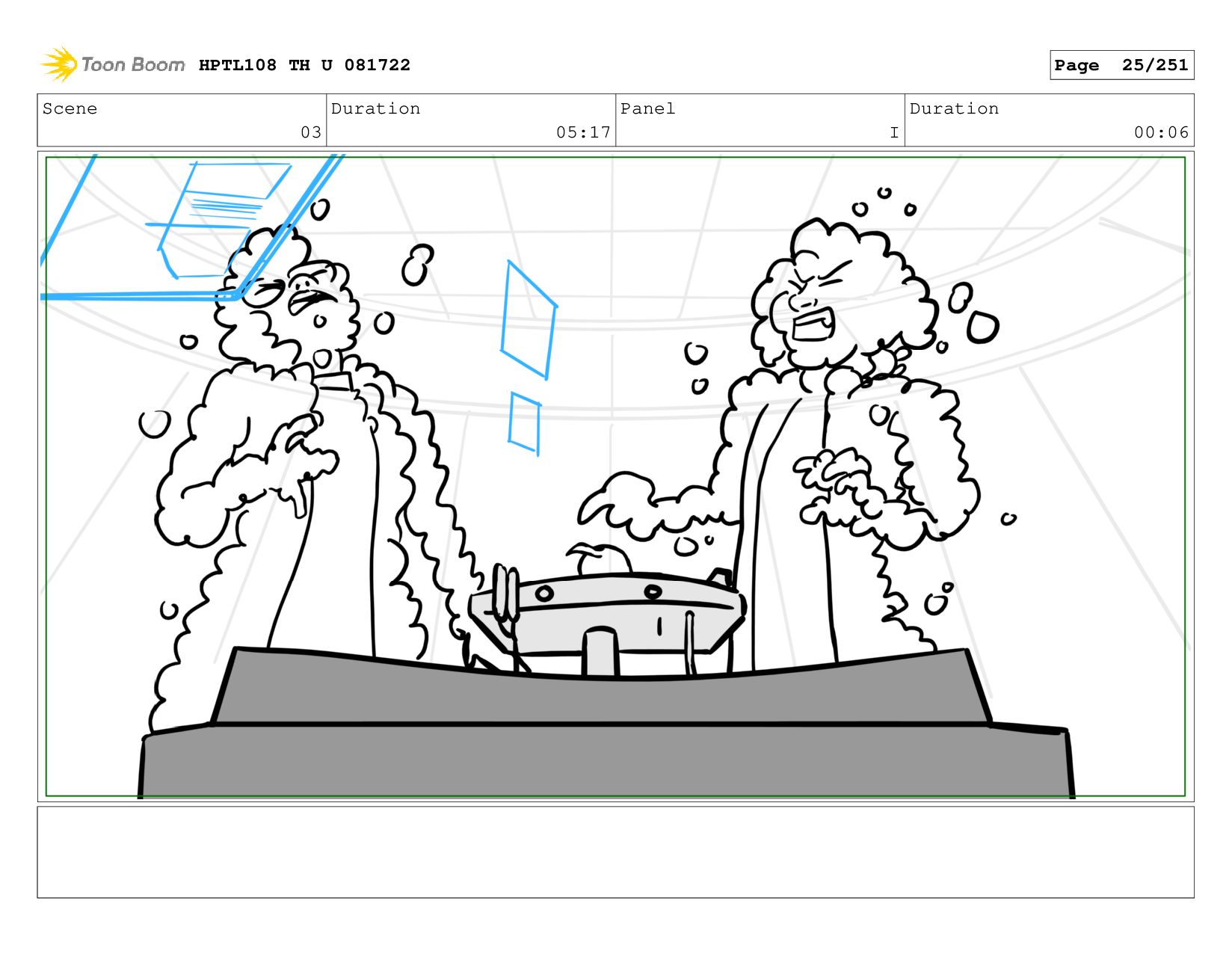1232x954 pixels.
Task: Click the "Page 25/251" page indicator
Action: pyautogui.click(x=1121, y=65)
